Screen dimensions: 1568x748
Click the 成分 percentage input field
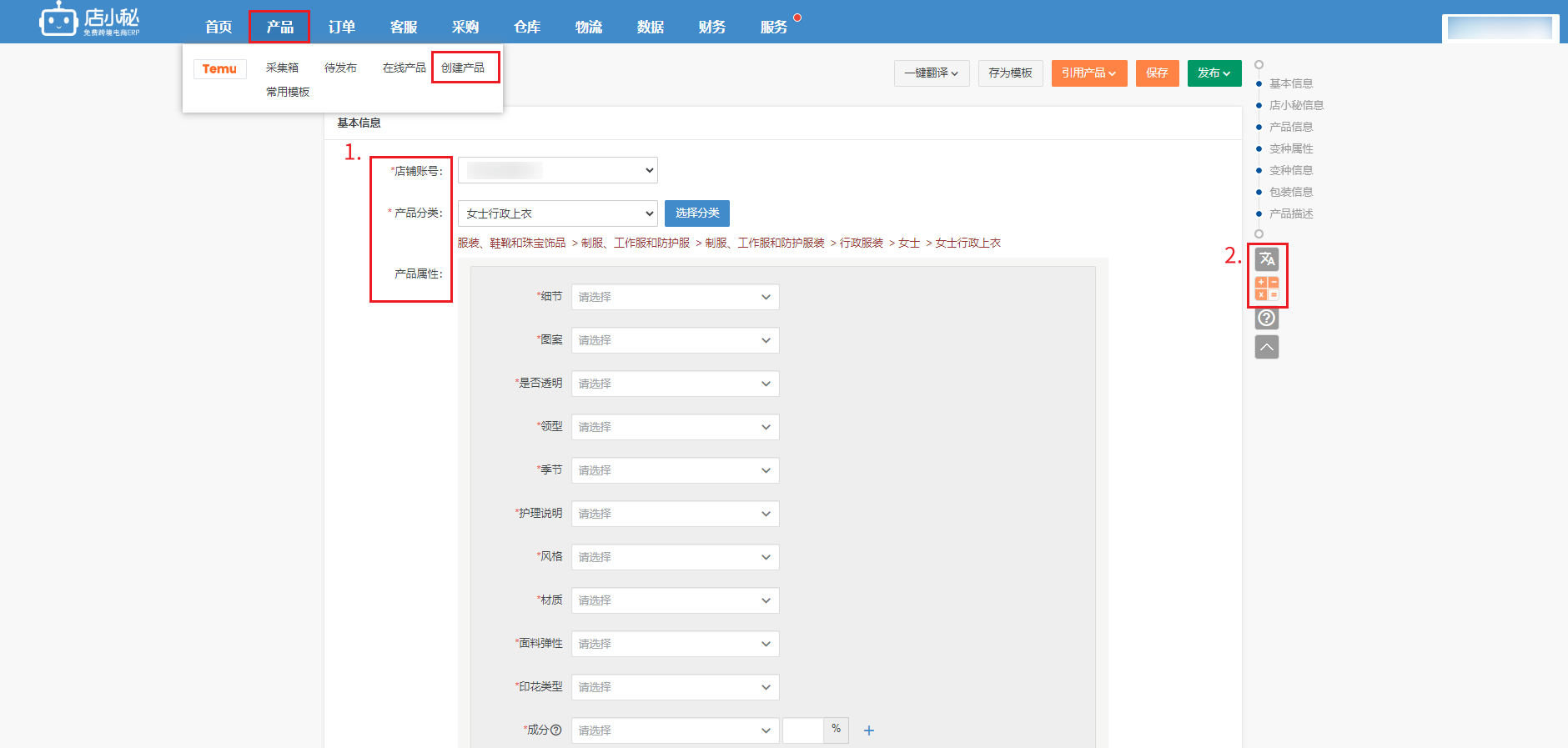pyautogui.click(x=803, y=730)
